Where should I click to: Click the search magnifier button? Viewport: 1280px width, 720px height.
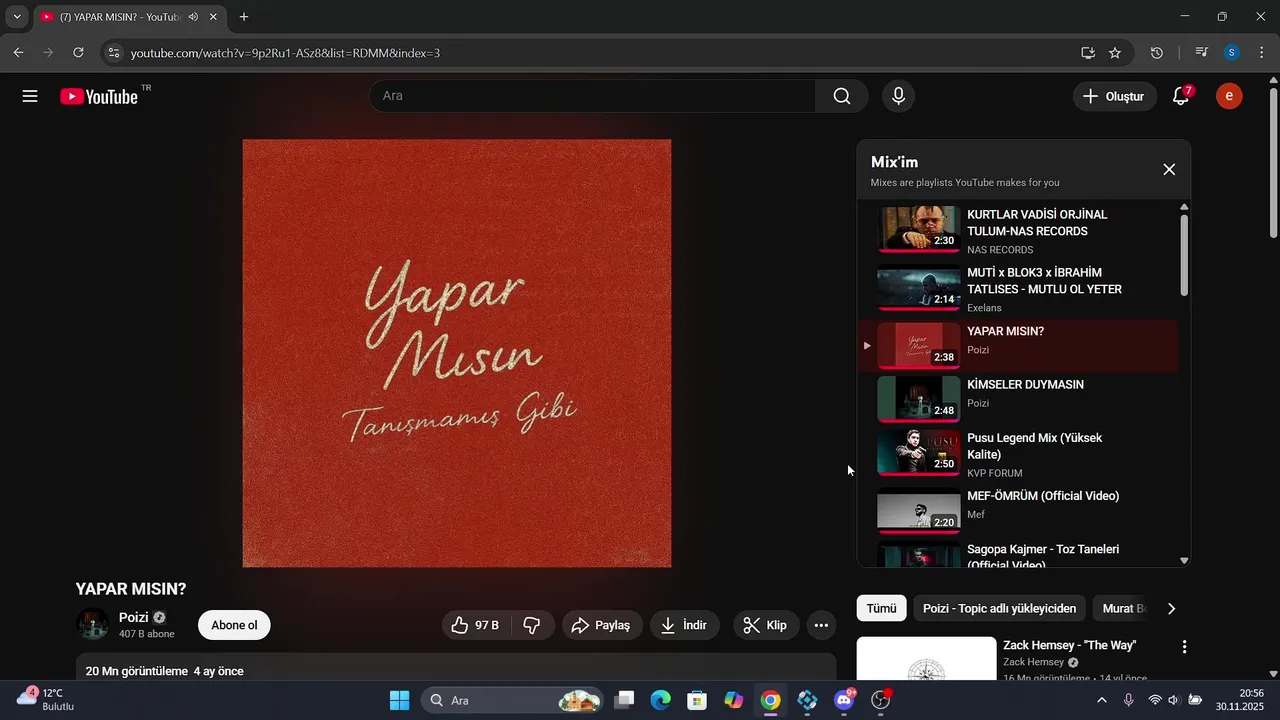tap(842, 96)
